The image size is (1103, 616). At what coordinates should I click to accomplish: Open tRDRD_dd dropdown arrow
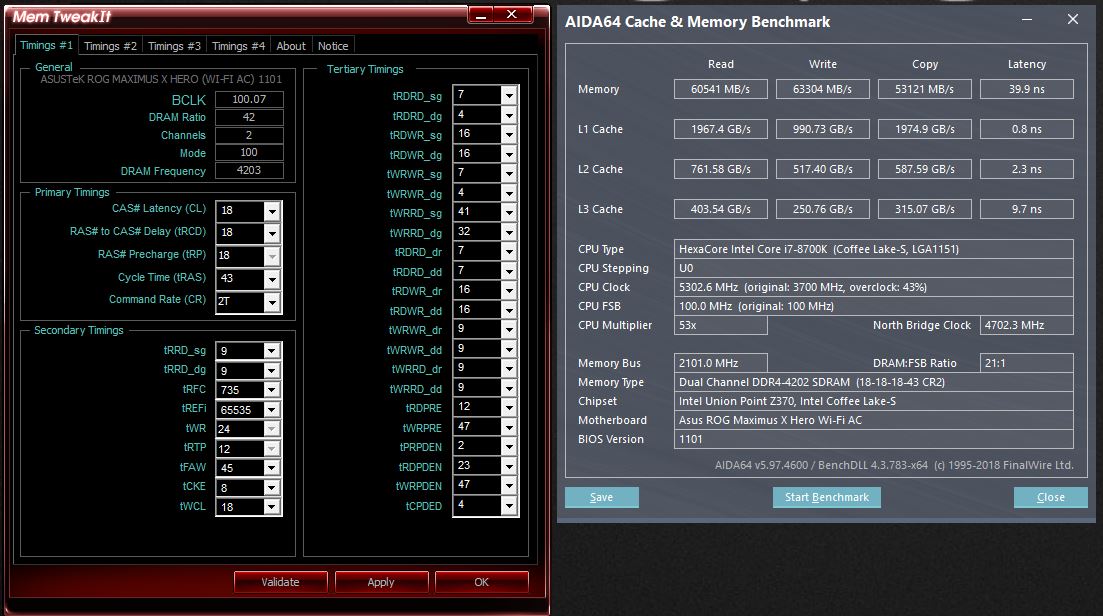click(509, 270)
